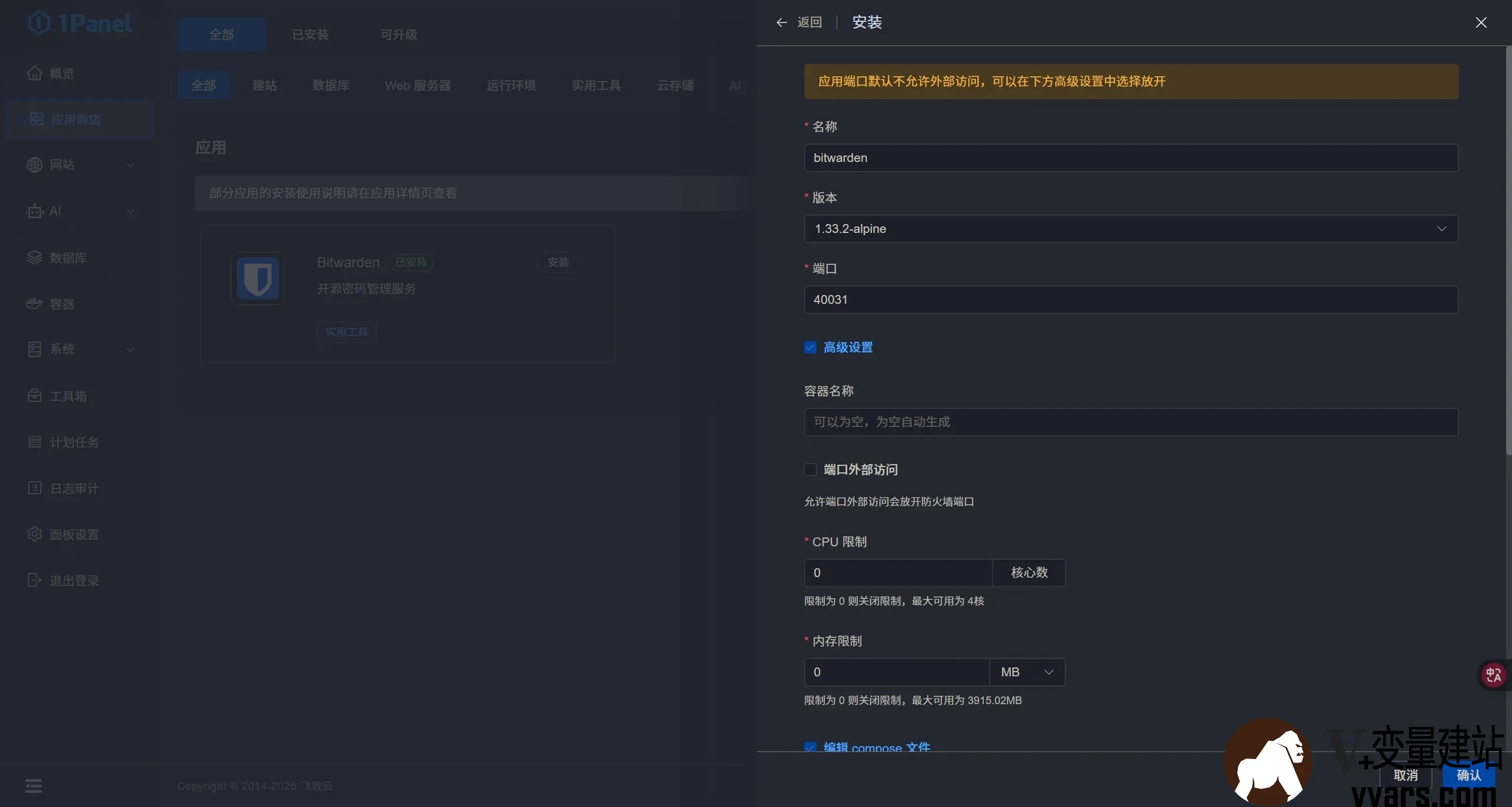Image resolution: width=1512 pixels, height=807 pixels.
Task: Click the translation floating icon
Action: pyautogui.click(x=1494, y=675)
